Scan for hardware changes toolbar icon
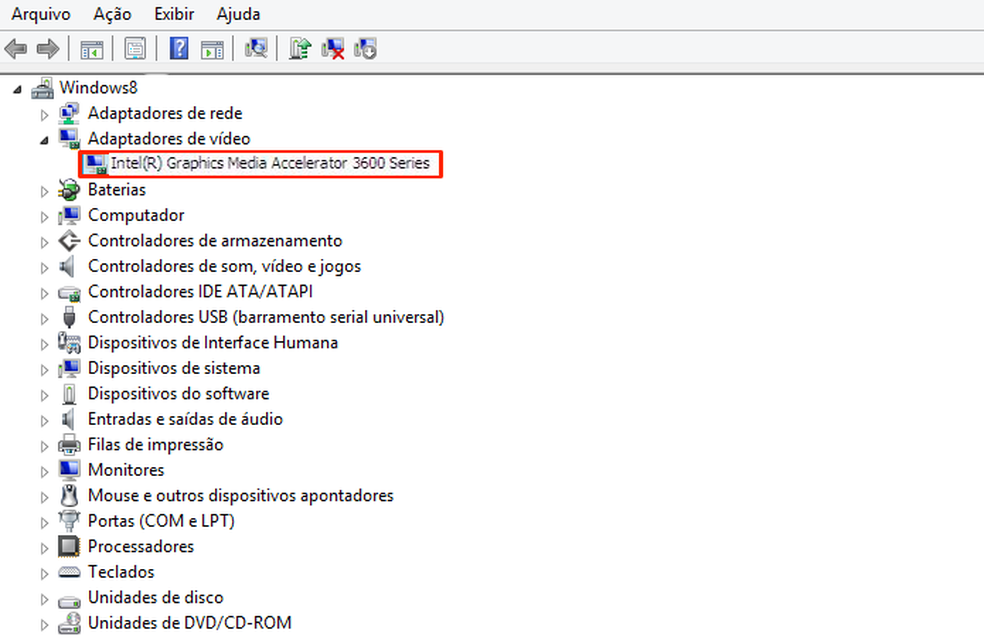The image size is (984, 640). click(255, 48)
